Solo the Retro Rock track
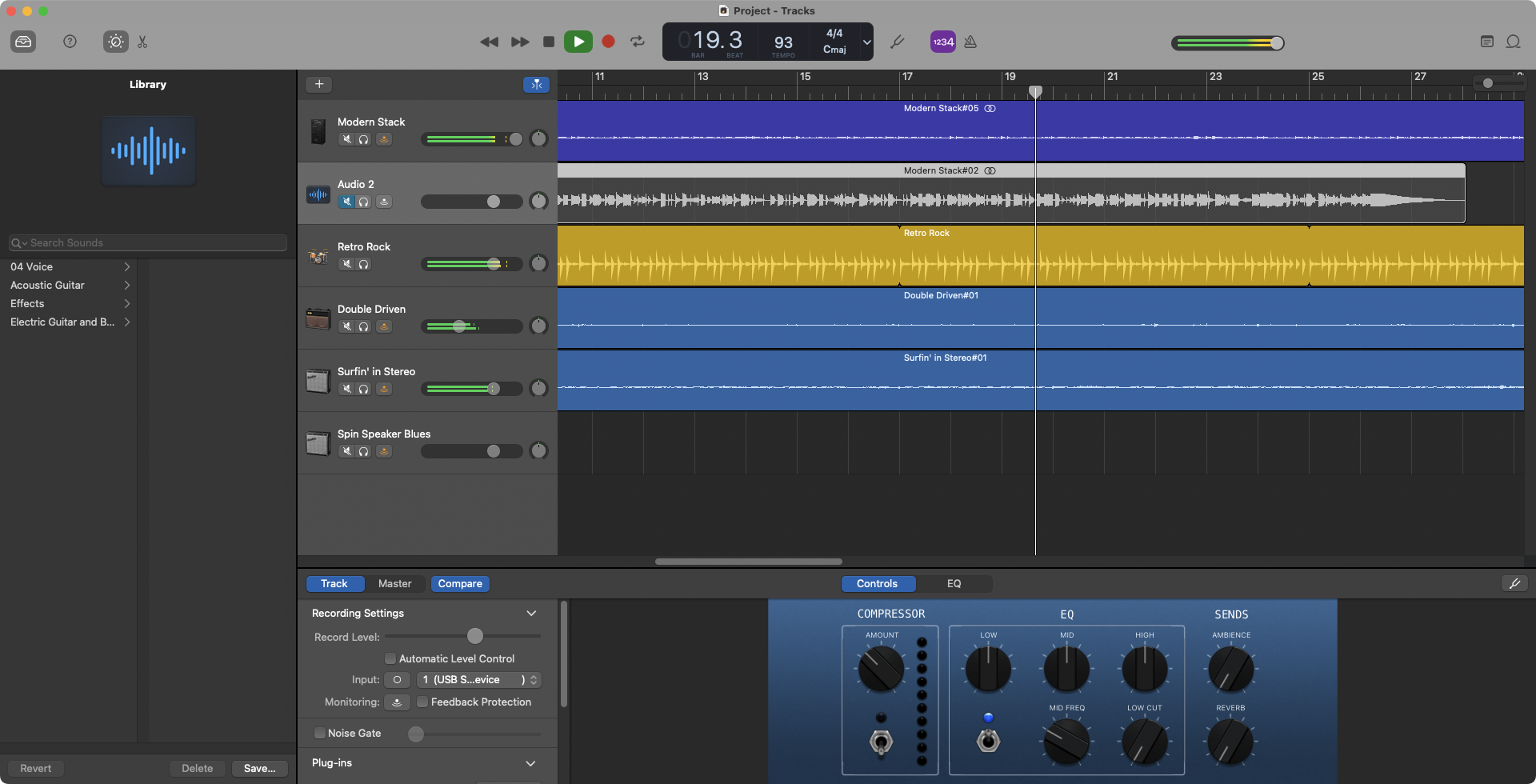The width and height of the screenshot is (1536, 784). click(x=364, y=264)
